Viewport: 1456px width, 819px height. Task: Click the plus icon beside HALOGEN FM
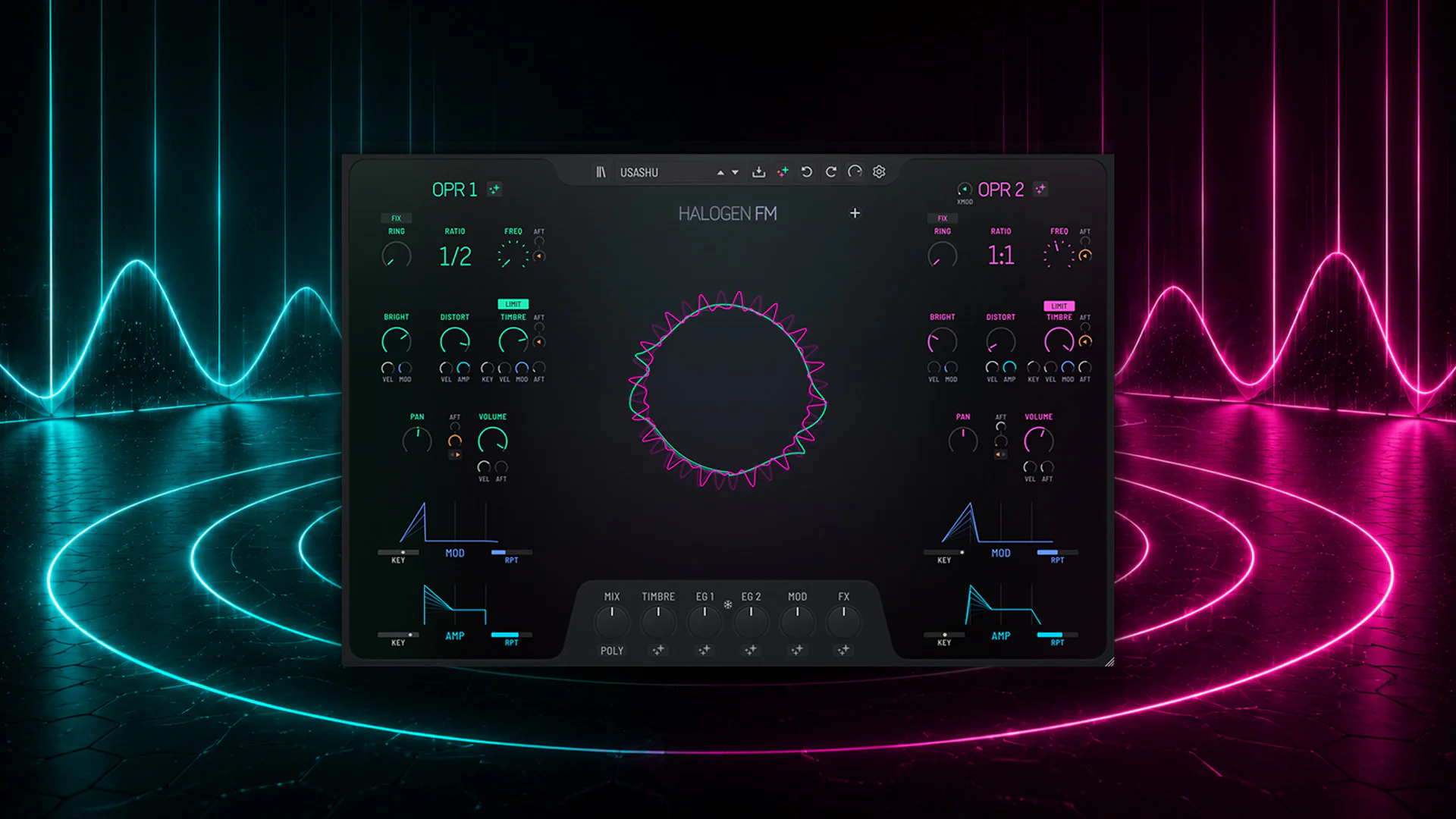tap(855, 213)
